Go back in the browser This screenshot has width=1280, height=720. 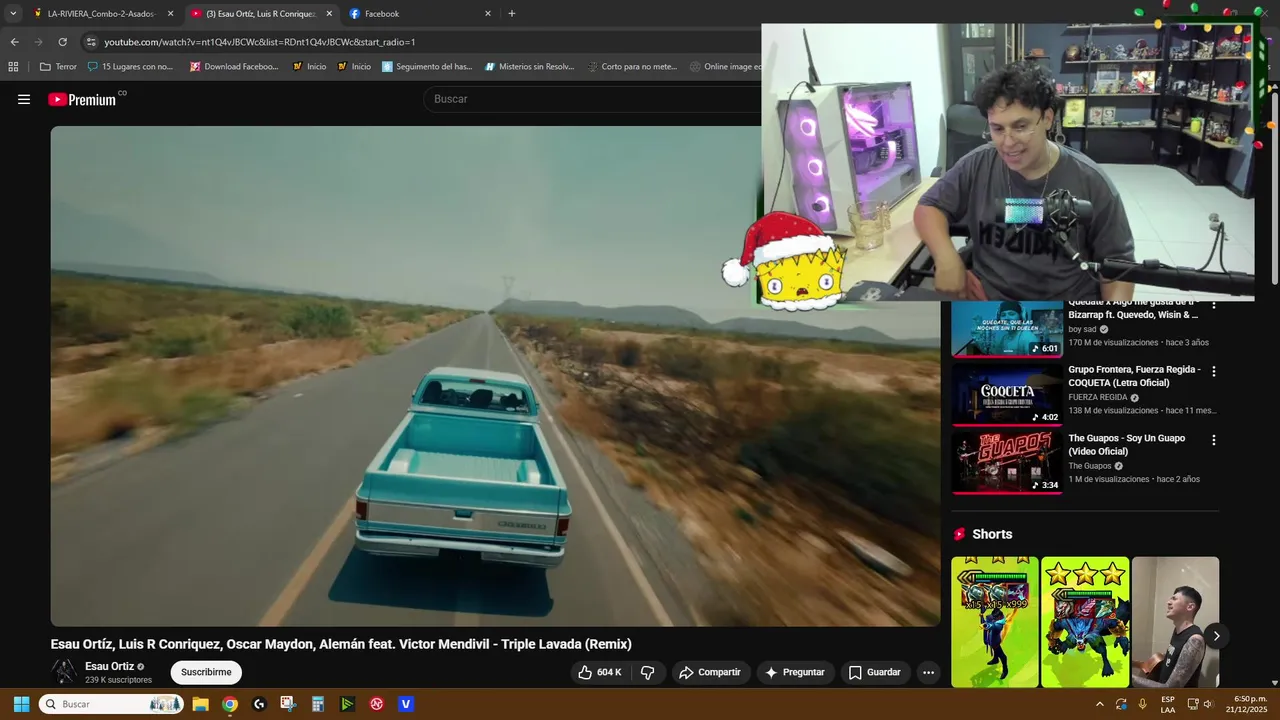(x=14, y=42)
